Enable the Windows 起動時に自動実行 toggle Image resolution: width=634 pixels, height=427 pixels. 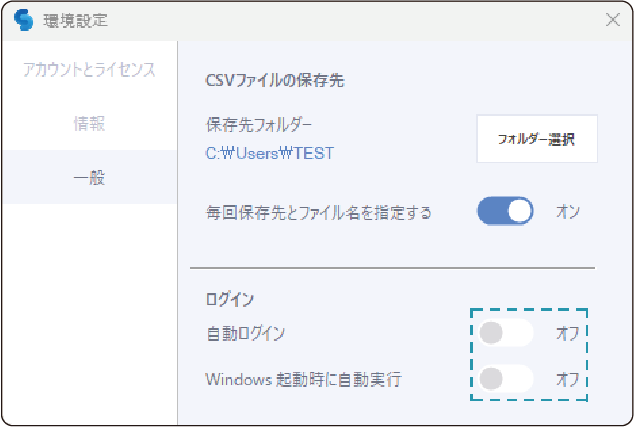(505, 380)
